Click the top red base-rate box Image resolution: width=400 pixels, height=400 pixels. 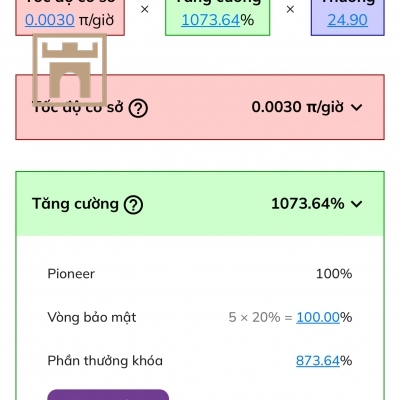70,17
